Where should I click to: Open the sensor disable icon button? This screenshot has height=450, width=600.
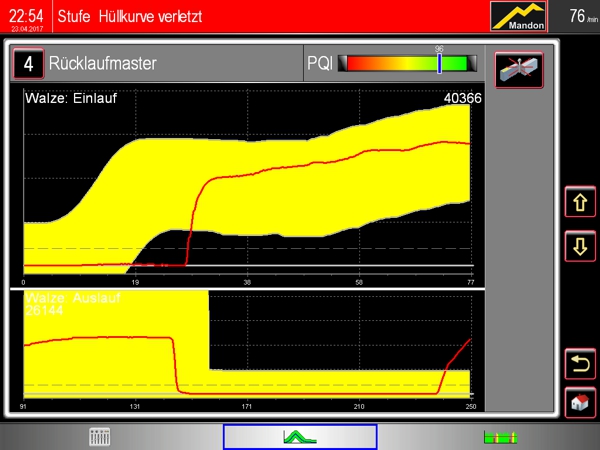(518, 66)
